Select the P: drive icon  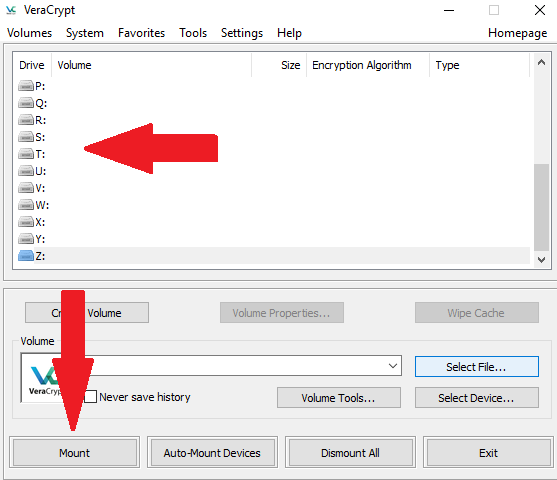pyautogui.click(x=26, y=86)
